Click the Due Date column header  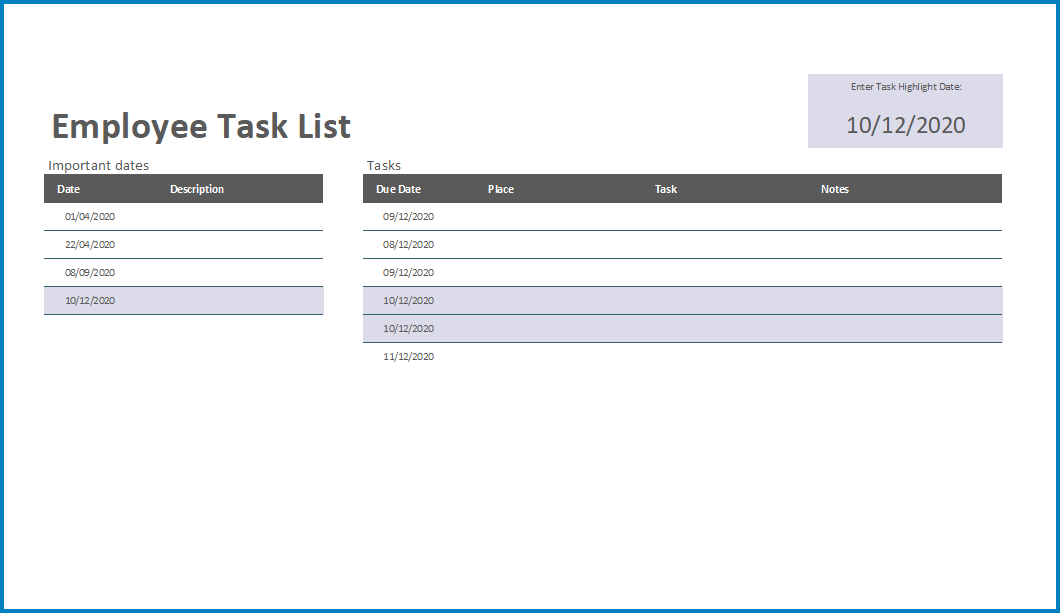[x=398, y=188]
